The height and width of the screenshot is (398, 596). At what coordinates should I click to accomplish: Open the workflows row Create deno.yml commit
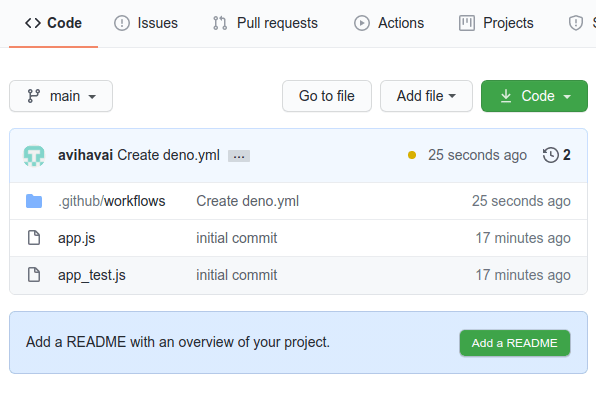click(x=247, y=201)
